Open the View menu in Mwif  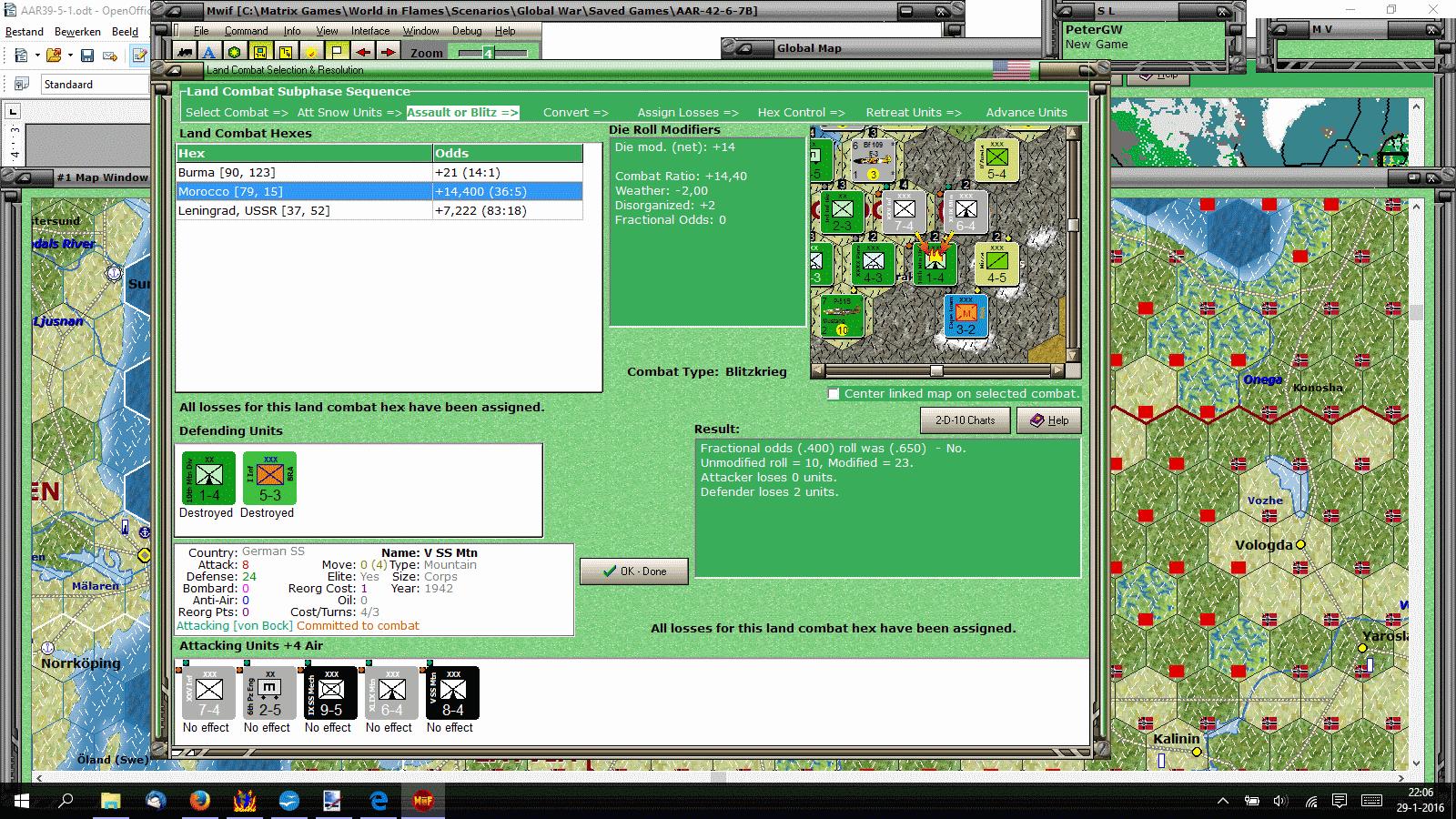click(x=328, y=31)
